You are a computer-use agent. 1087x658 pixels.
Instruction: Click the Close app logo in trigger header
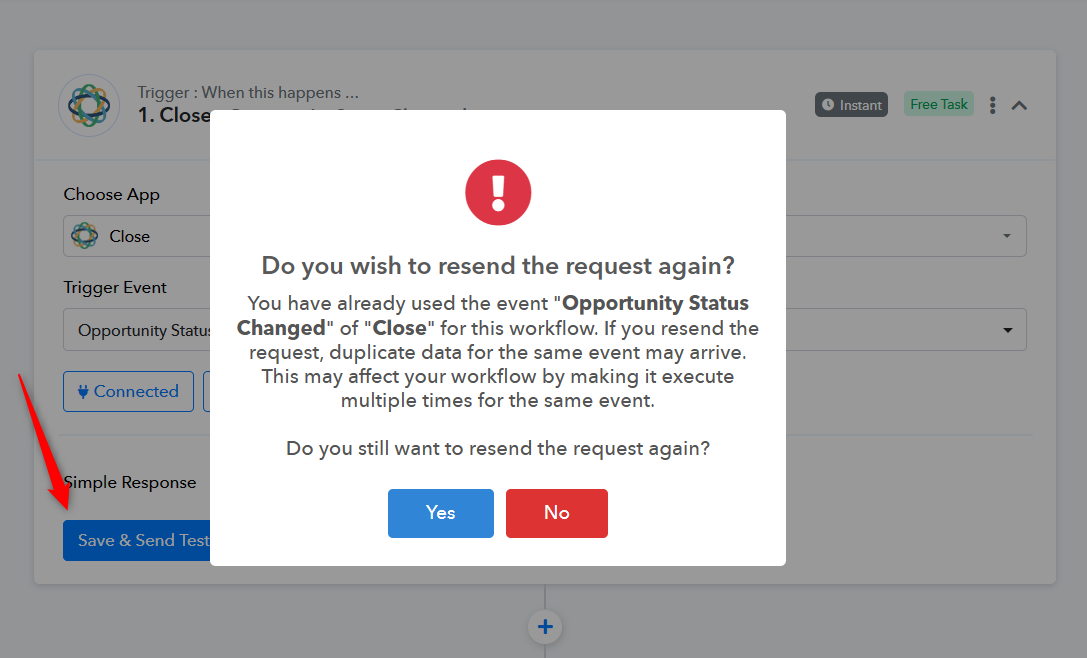tap(89, 105)
